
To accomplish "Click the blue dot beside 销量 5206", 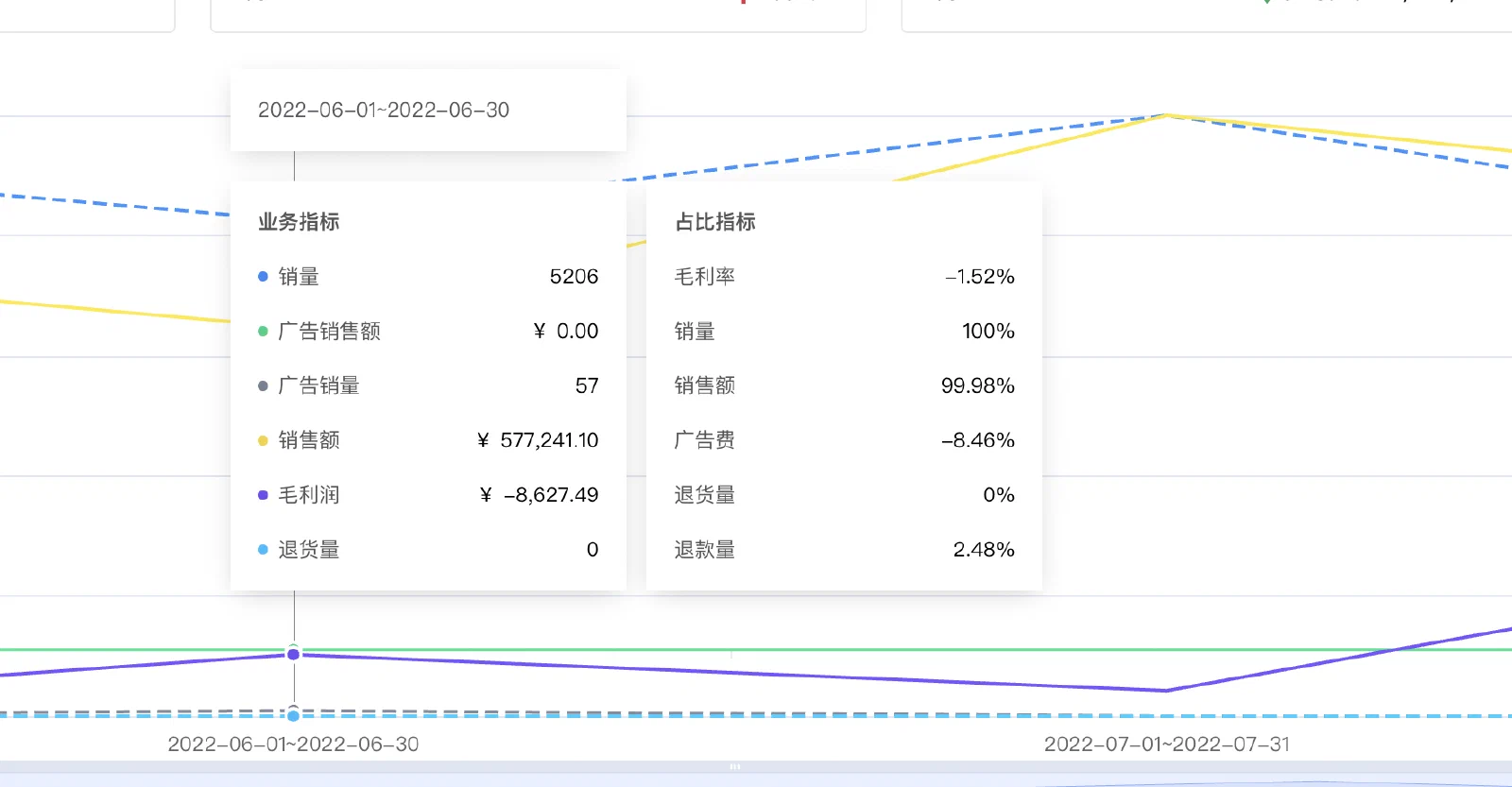I will click(263, 277).
